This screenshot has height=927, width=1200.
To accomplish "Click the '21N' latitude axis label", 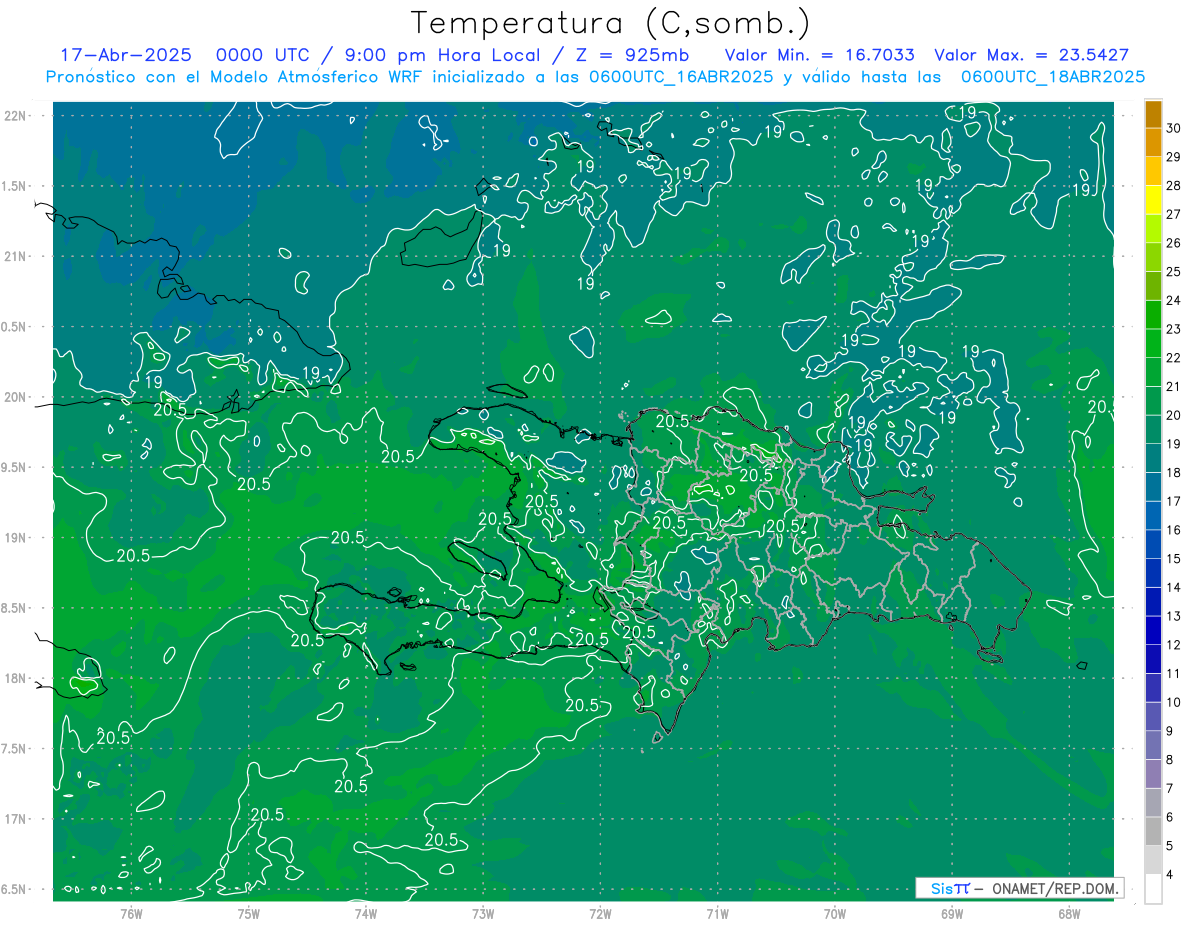I will (x=15, y=256).
